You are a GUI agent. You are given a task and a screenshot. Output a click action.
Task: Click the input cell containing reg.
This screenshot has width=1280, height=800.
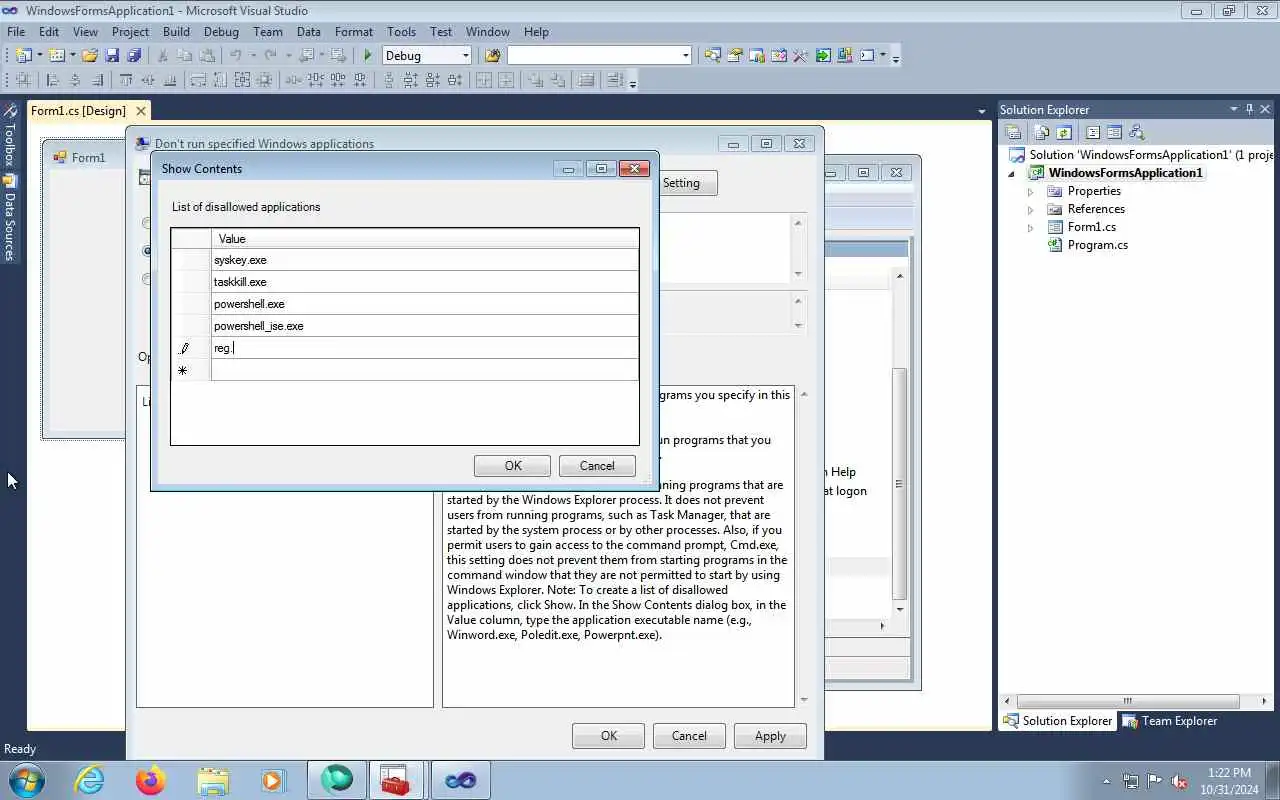click(x=424, y=348)
